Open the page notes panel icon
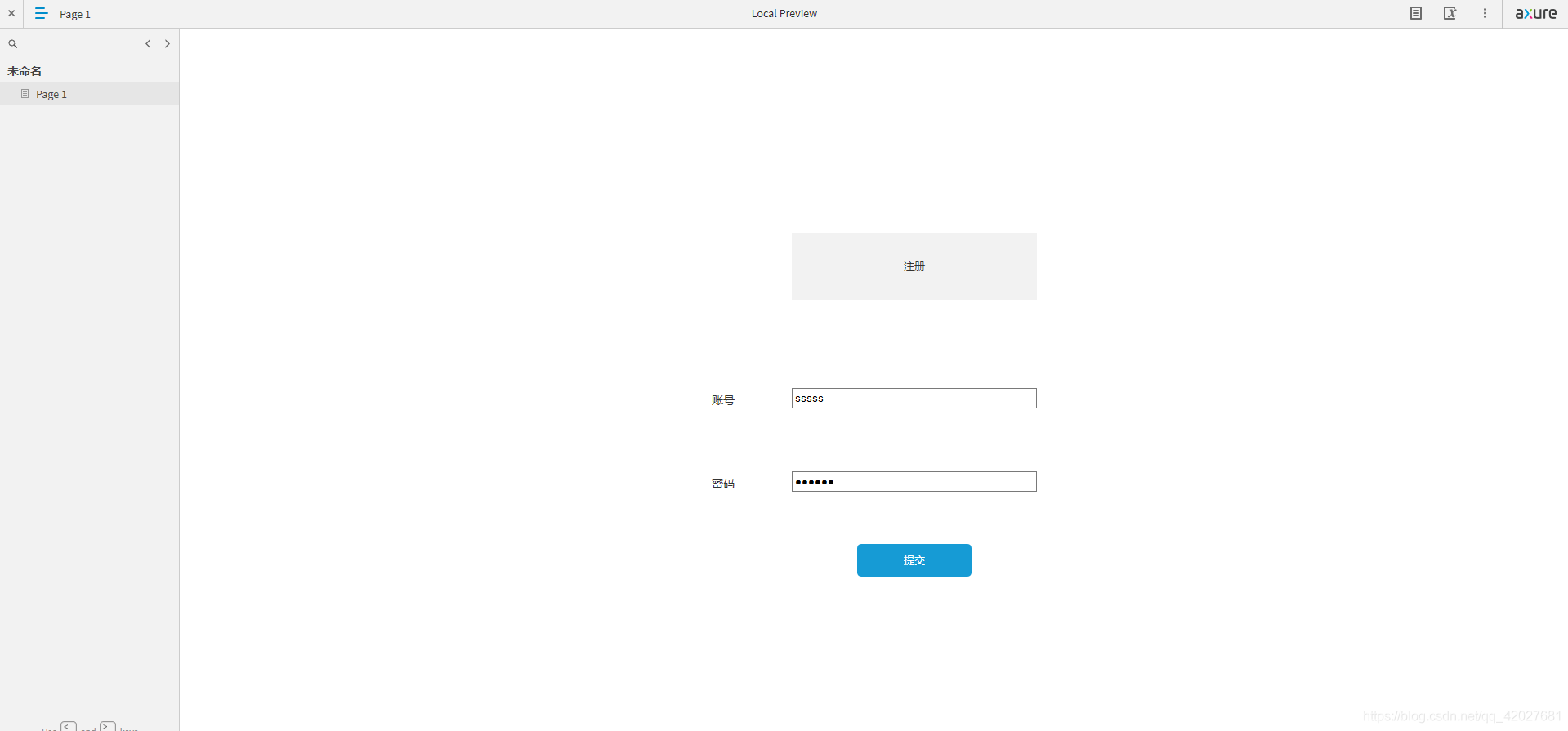The height and width of the screenshot is (731, 1568). (x=1416, y=13)
